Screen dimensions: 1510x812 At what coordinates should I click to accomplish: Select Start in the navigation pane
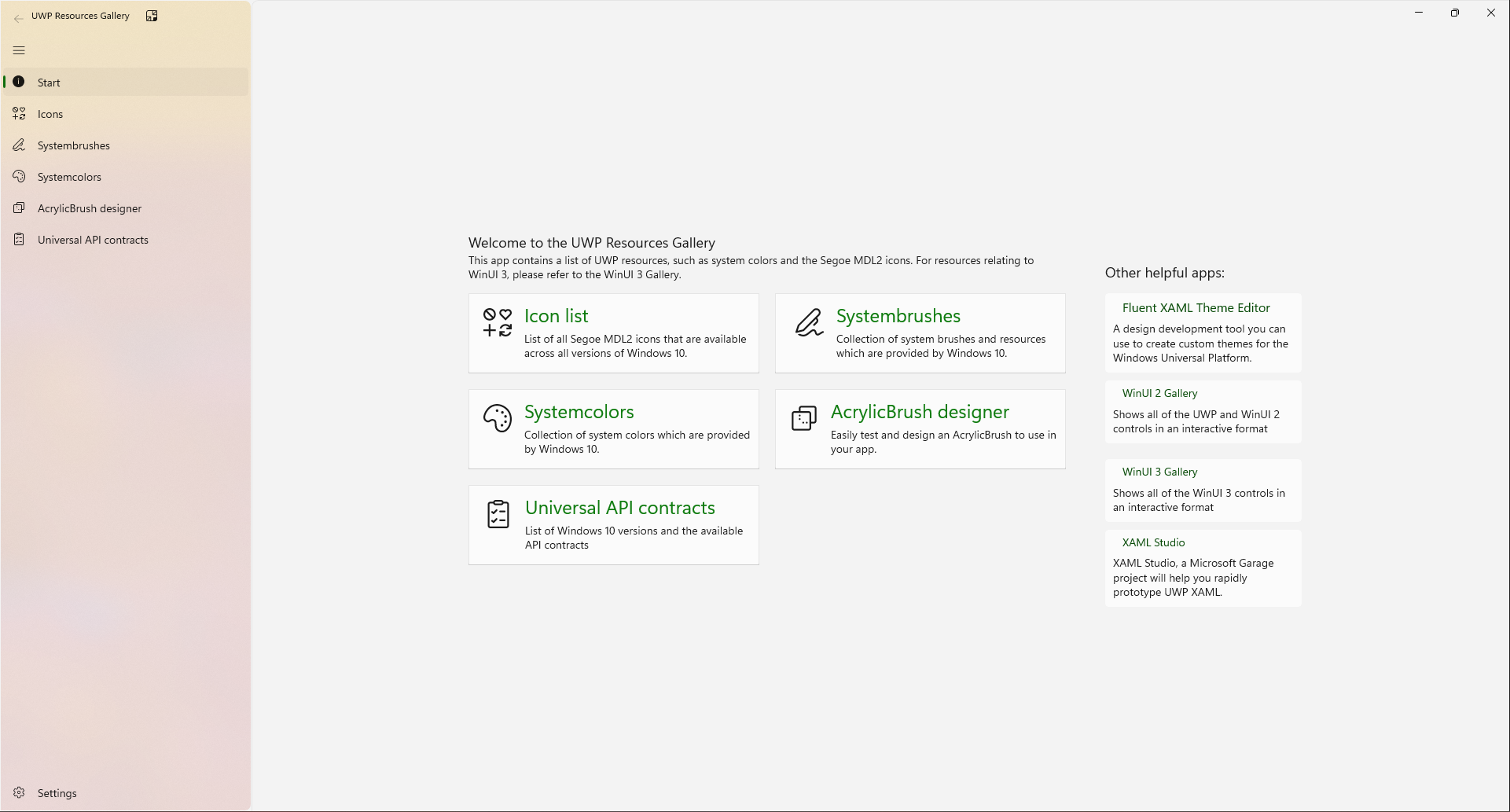pyautogui.click(x=126, y=83)
